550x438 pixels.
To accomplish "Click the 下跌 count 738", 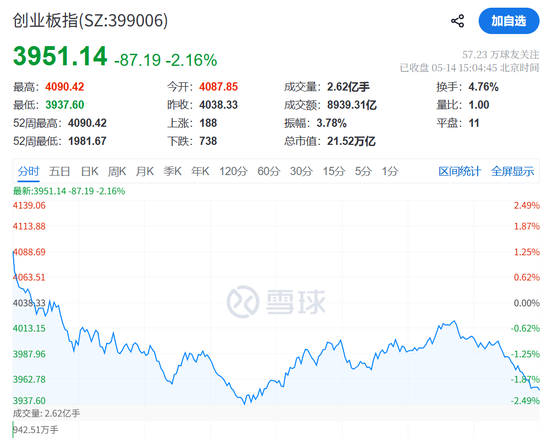I will click(208, 141).
